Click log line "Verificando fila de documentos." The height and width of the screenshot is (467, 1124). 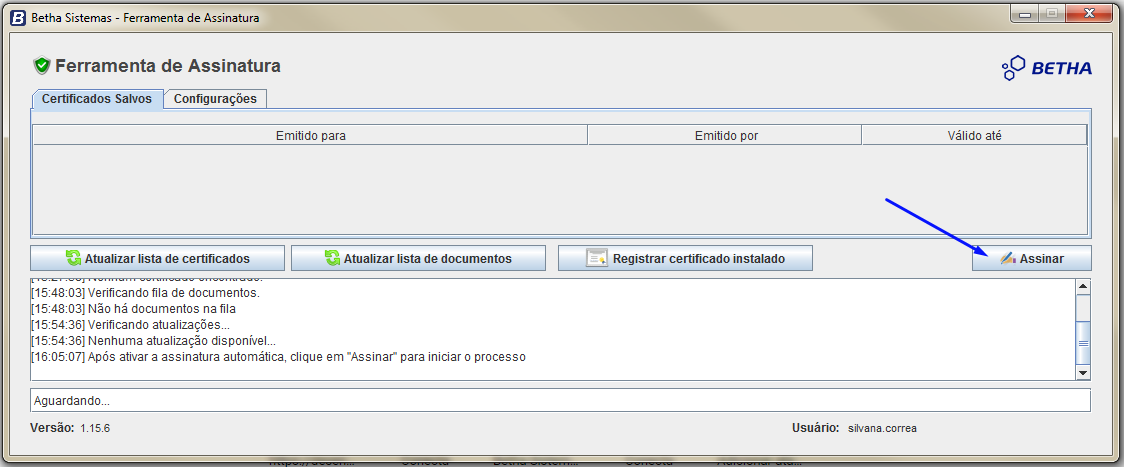(146, 293)
